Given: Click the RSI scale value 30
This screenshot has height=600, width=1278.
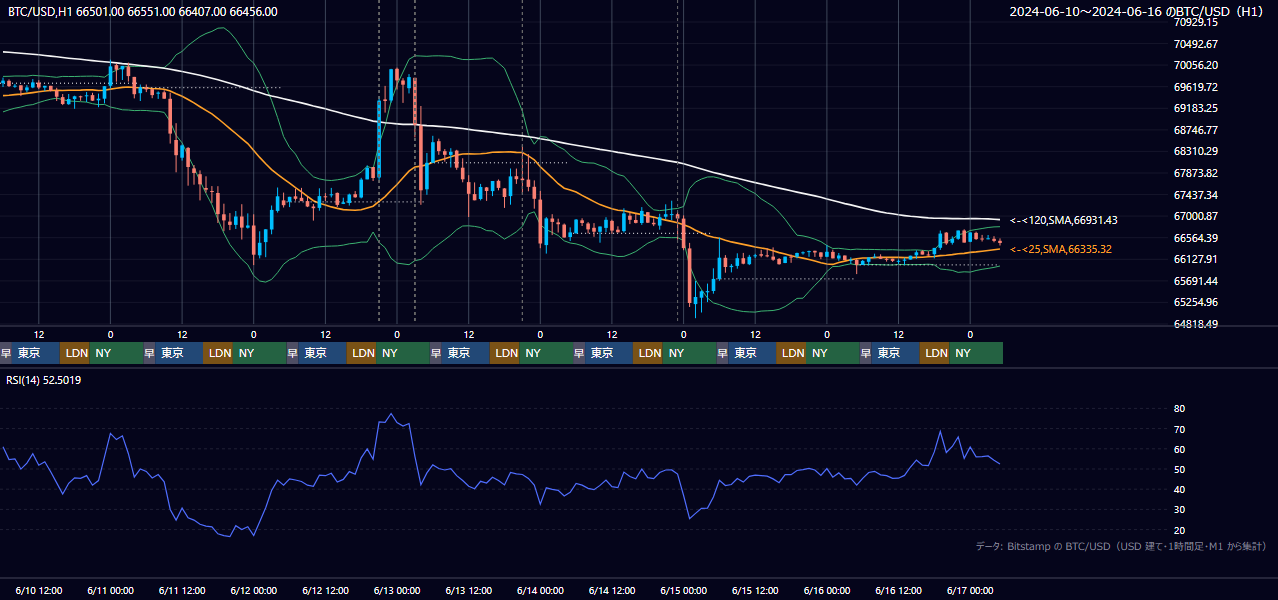Looking at the screenshot, I should point(1179,510).
